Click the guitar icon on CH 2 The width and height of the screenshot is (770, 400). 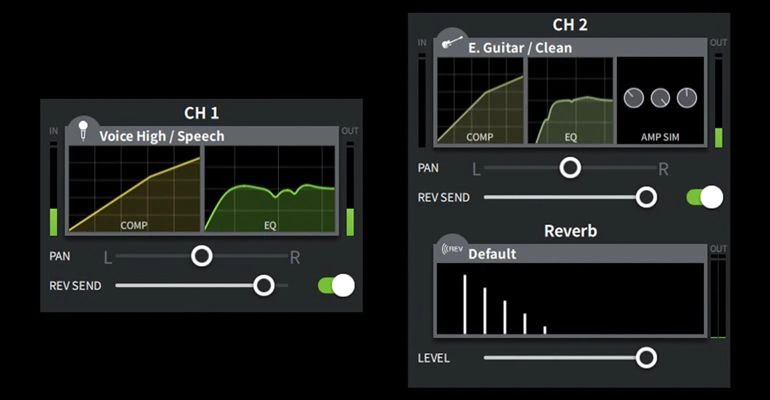coord(452,42)
